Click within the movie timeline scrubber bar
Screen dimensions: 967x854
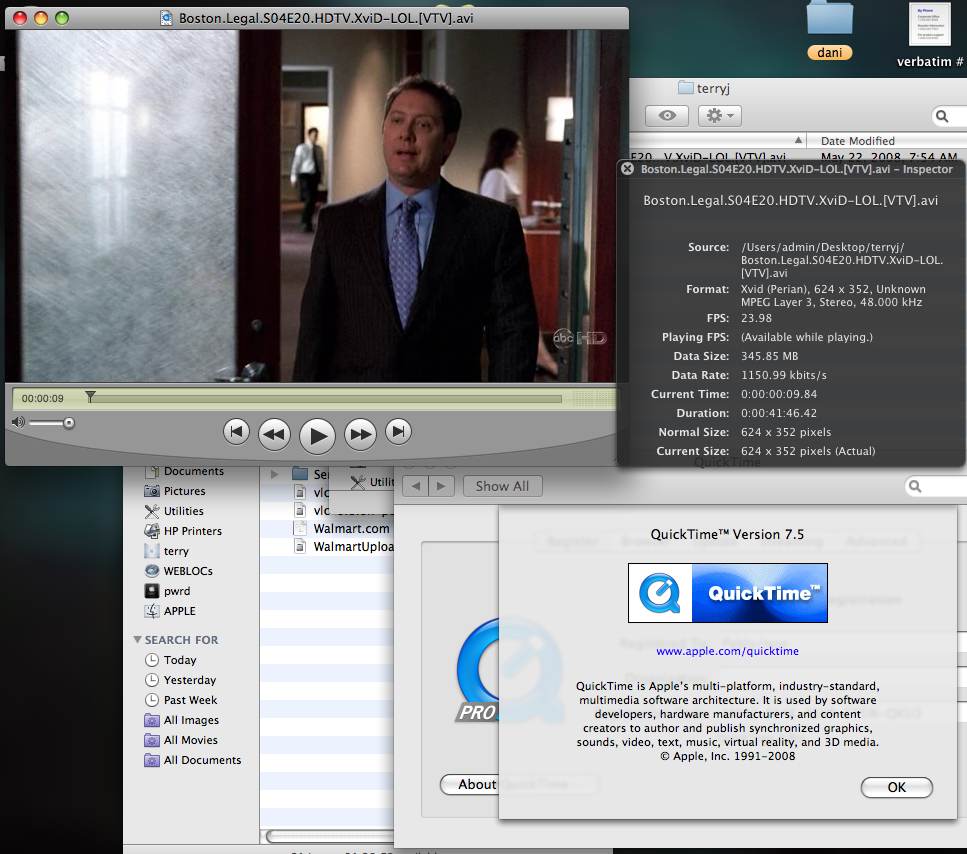[327, 399]
